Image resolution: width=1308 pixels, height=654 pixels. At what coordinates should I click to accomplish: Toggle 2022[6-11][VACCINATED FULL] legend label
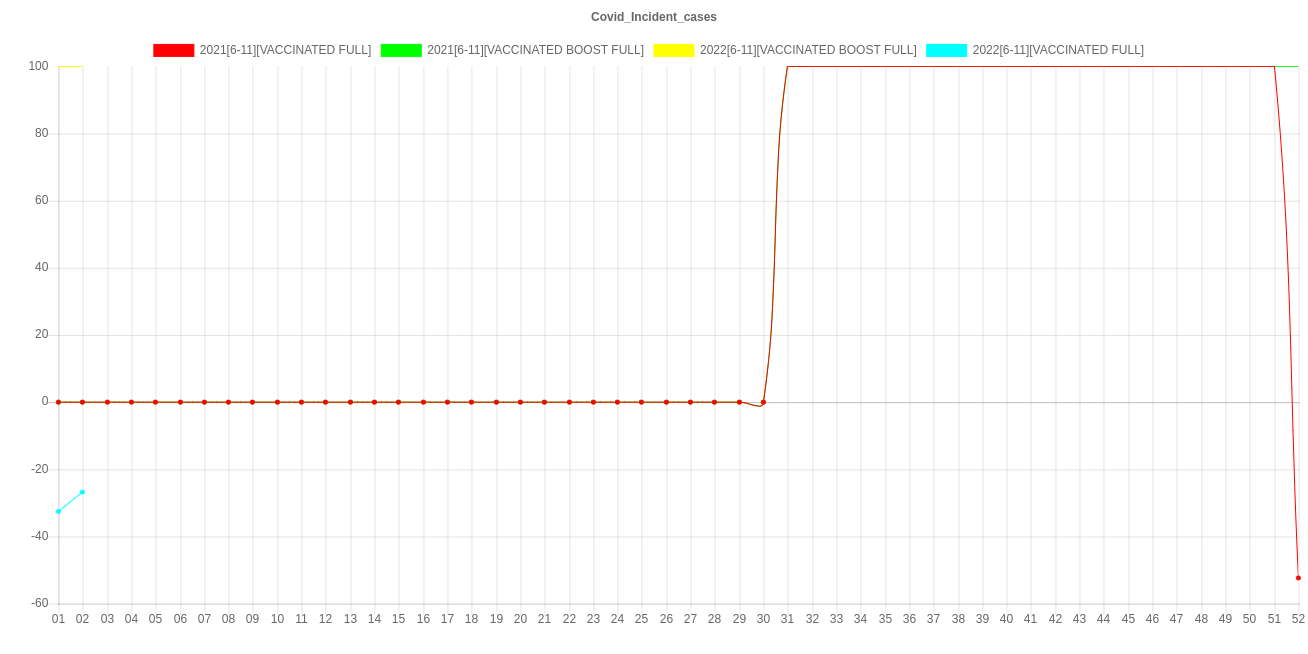1058,50
